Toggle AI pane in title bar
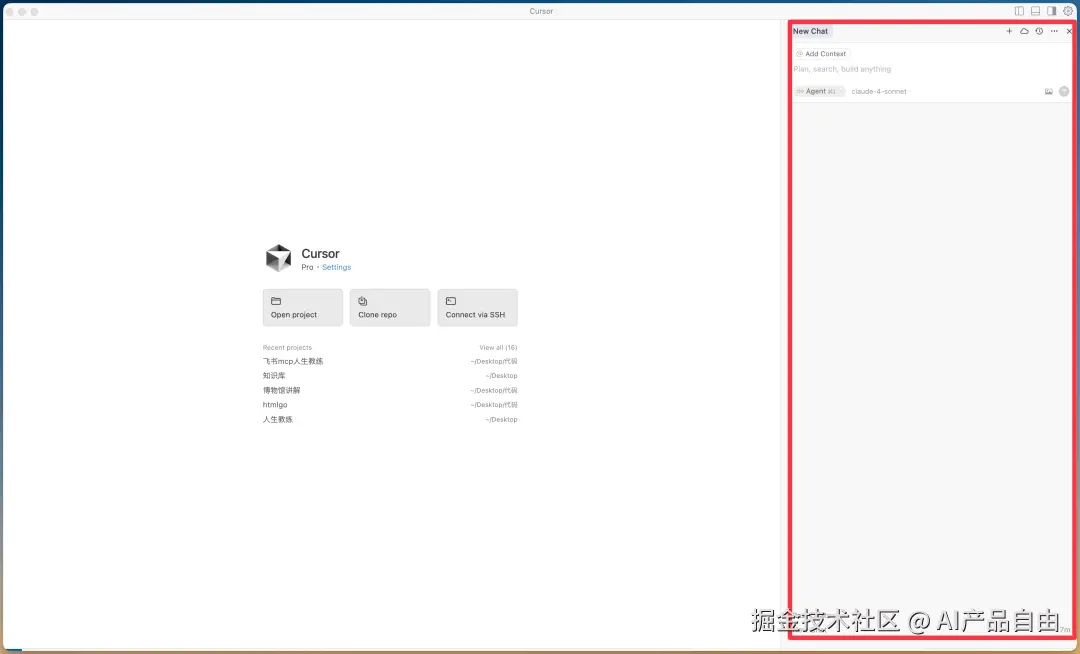This screenshot has width=1080, height=654. pos(1052,11)
